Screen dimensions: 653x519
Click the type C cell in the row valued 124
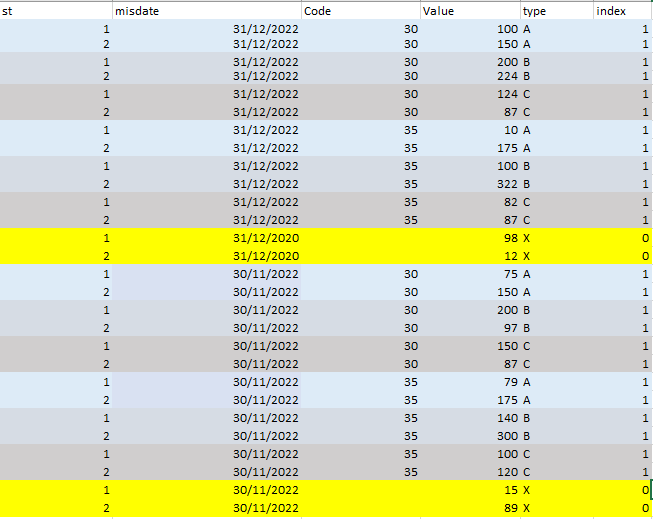tap(557, 94)
